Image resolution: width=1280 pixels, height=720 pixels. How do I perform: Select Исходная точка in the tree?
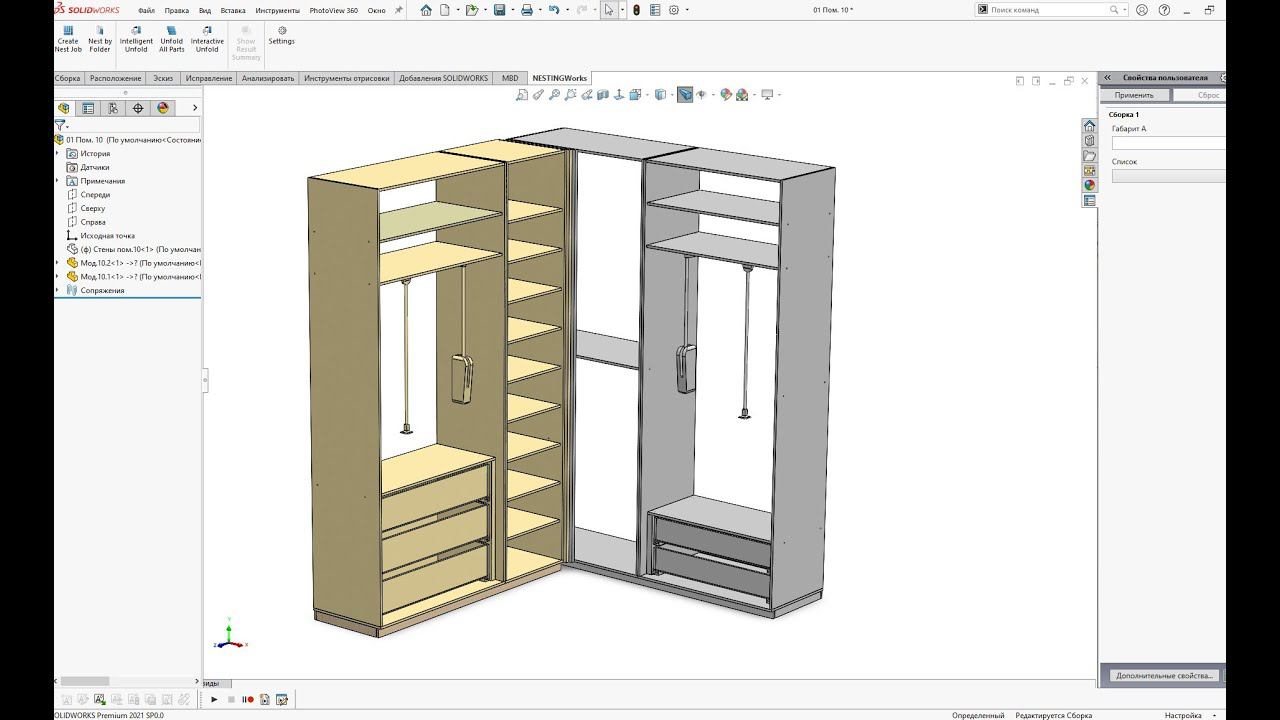[x=107, y=236]
